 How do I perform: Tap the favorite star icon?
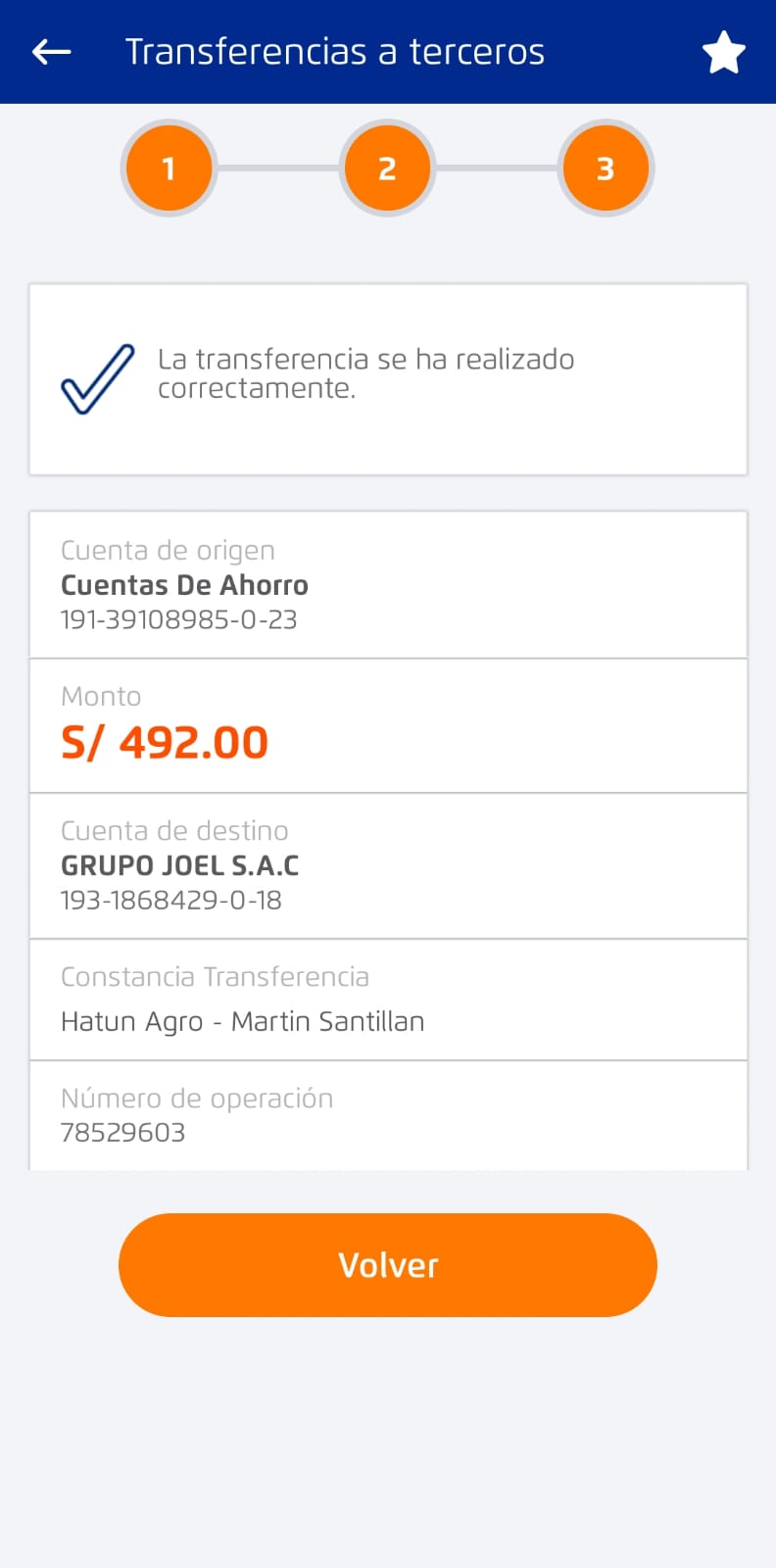[x=724, y=53]
